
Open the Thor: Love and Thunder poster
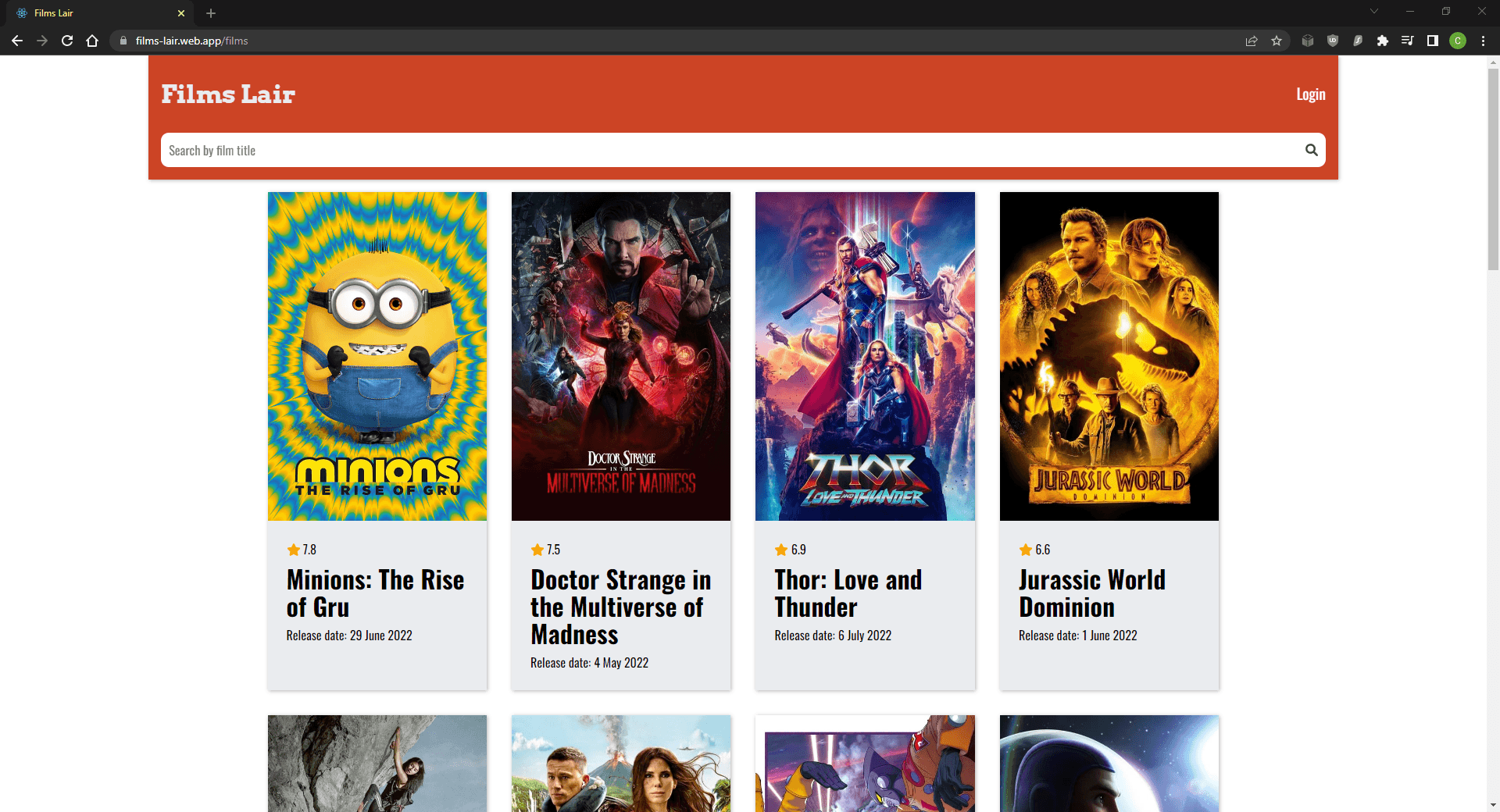[865, 356]
